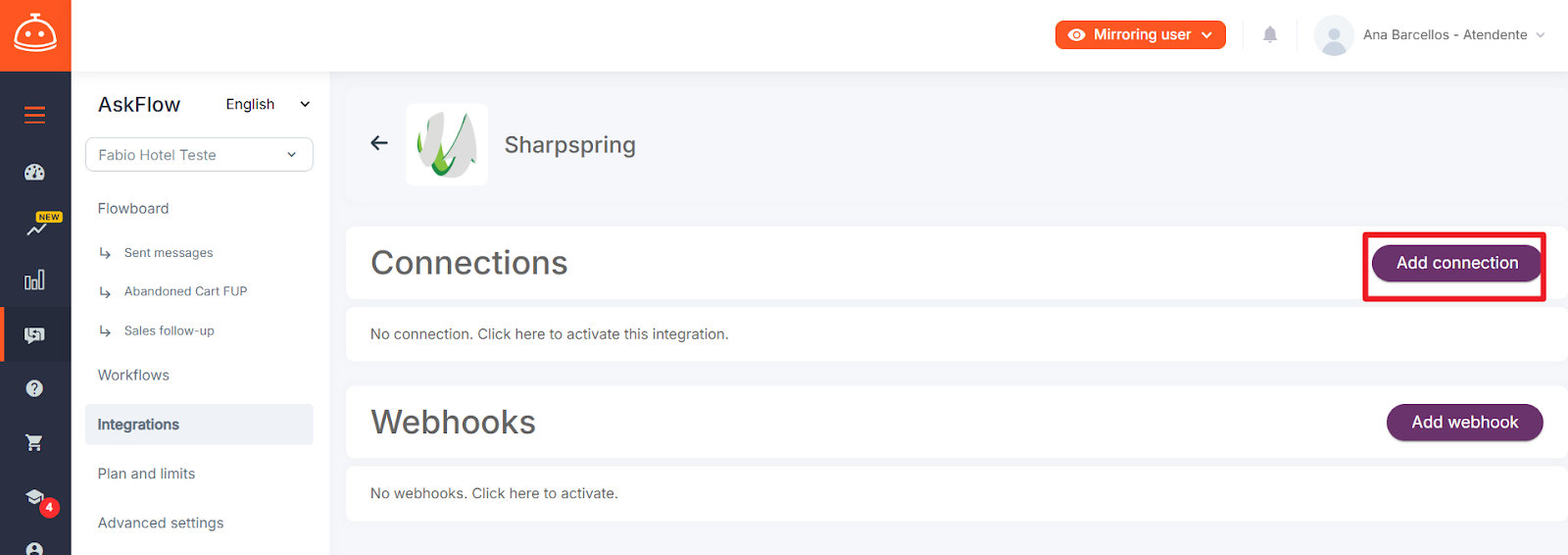The width and height of the screenshot is (1568, 555).
Task: Click the Sharpspring logo thumbnail
Action: [447, 144]
